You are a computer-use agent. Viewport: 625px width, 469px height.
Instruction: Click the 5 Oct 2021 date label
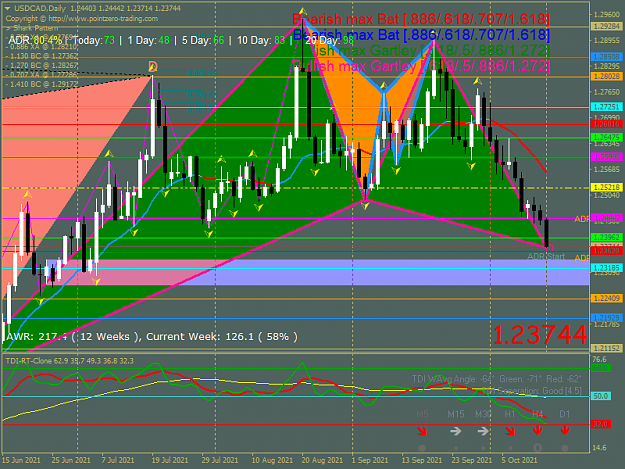(x=519, y=460)
